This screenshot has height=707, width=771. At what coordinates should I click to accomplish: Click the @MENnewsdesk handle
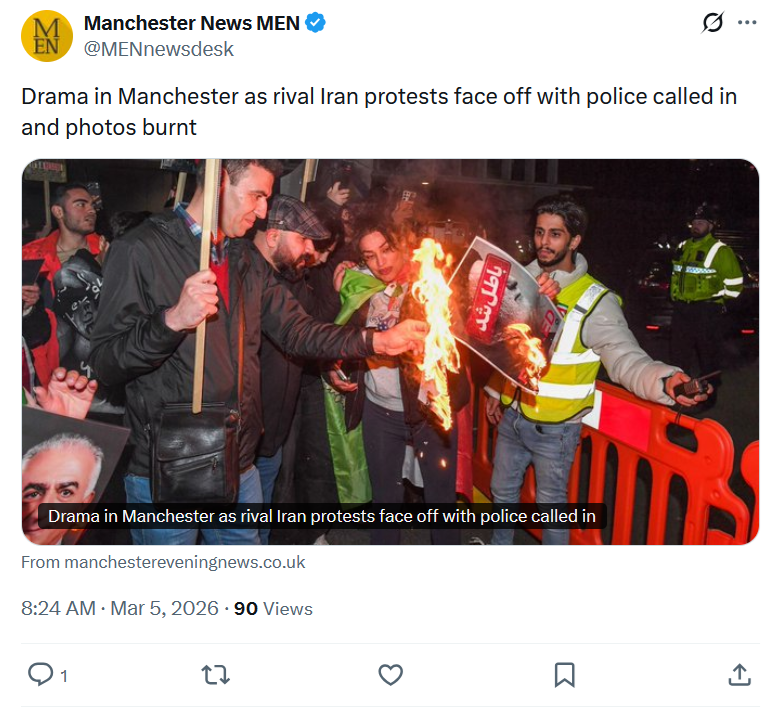point(158,49)
